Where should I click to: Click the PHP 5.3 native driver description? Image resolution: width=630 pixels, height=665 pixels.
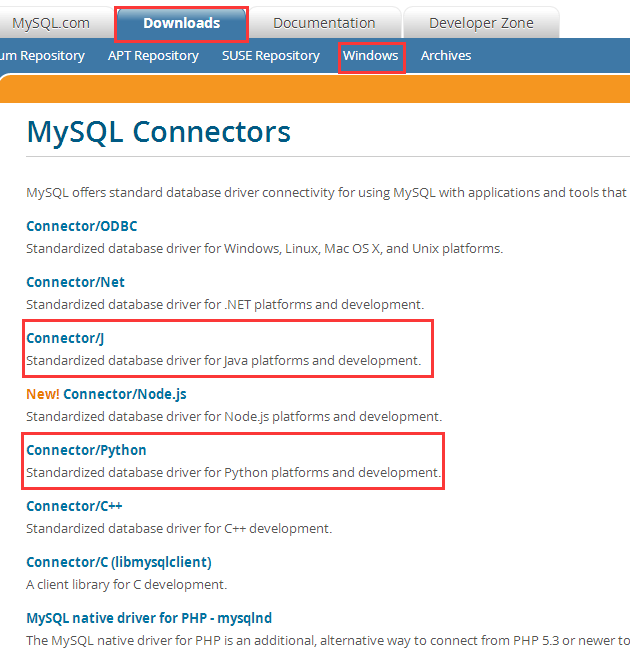point(328,640)
